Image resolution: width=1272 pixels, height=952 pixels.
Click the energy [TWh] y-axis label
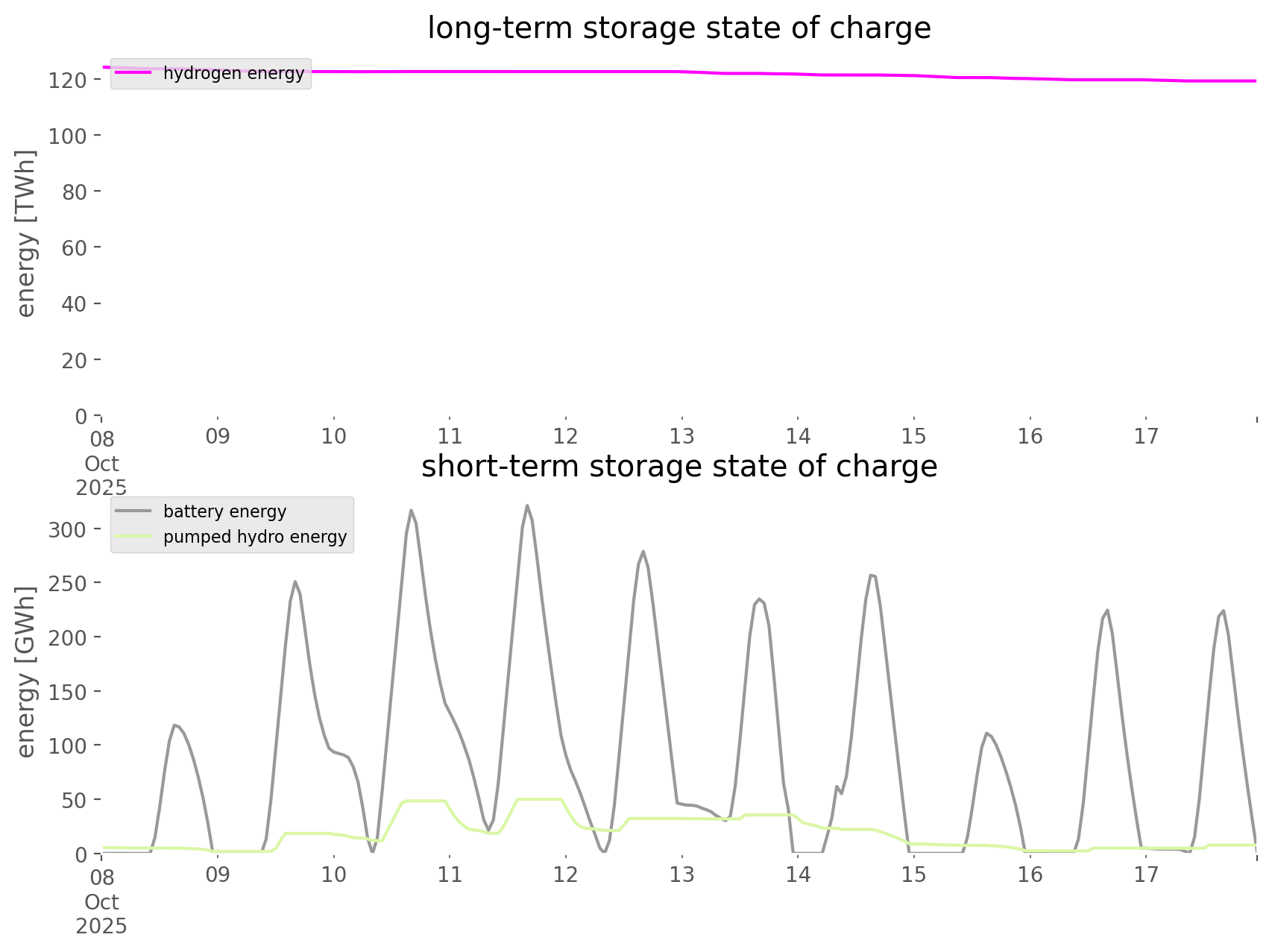(26, 233)
